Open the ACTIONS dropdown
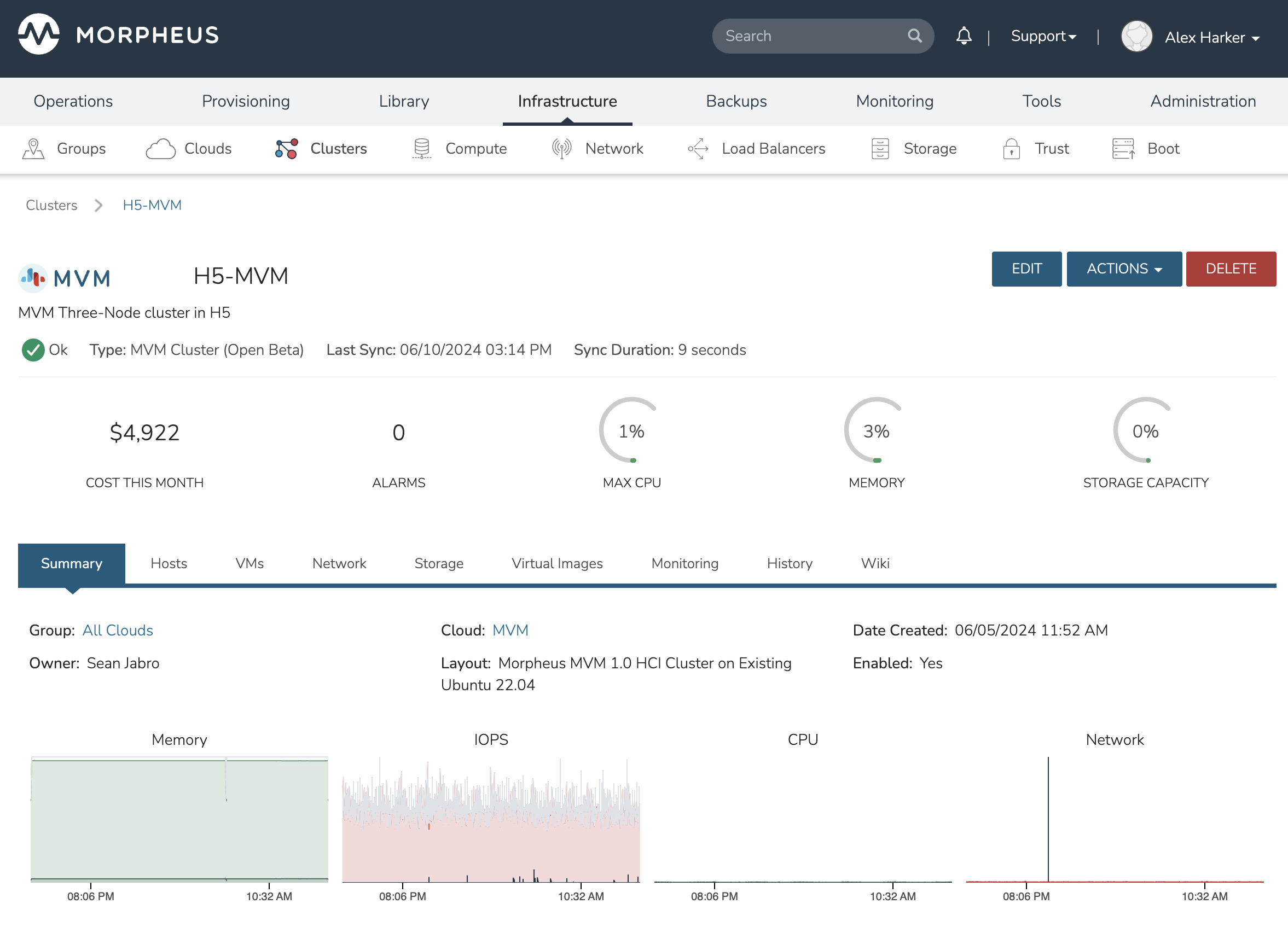 (1124, 269)
